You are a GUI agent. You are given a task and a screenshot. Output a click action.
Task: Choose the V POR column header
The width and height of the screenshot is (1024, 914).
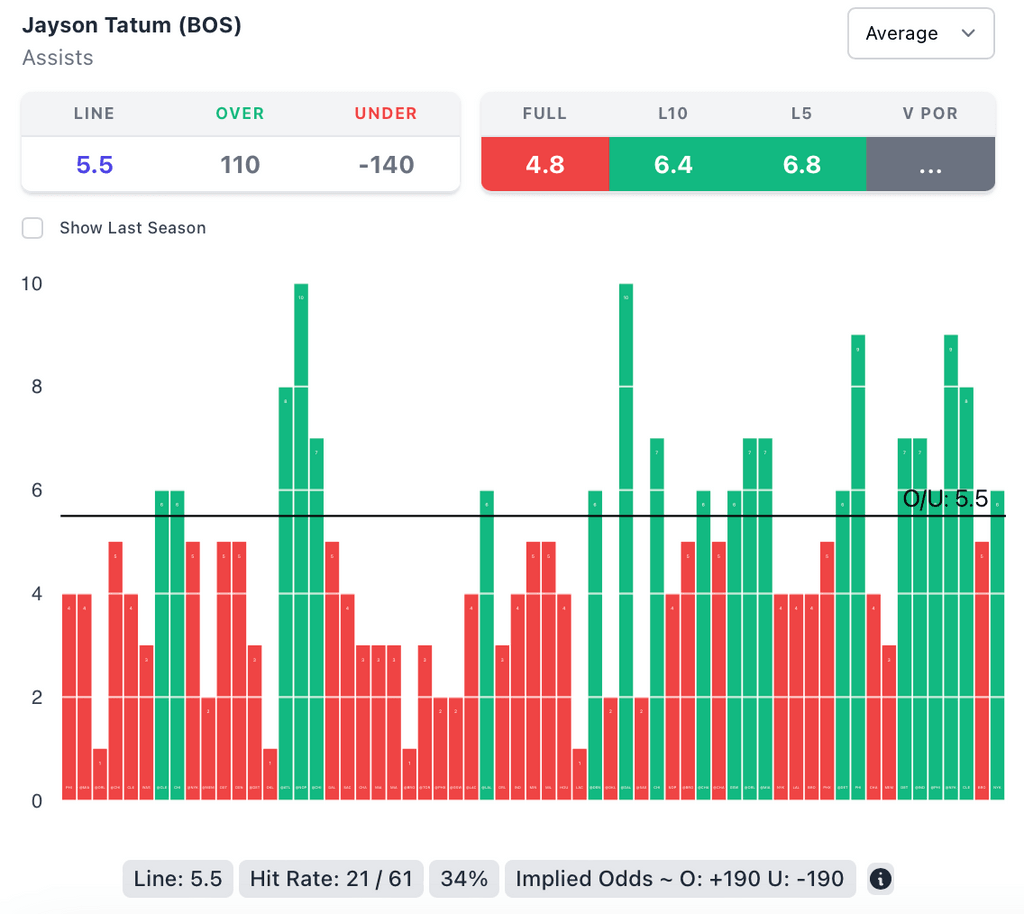930,113
